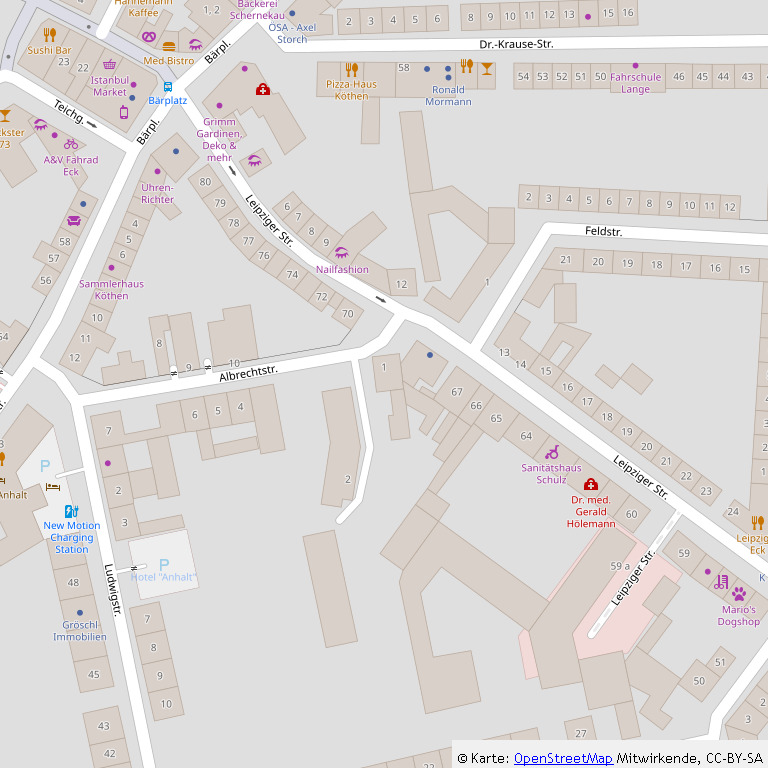Click the Dr.-Krause-Str. street label
The image size is (768, 768).
click(516, 44)
